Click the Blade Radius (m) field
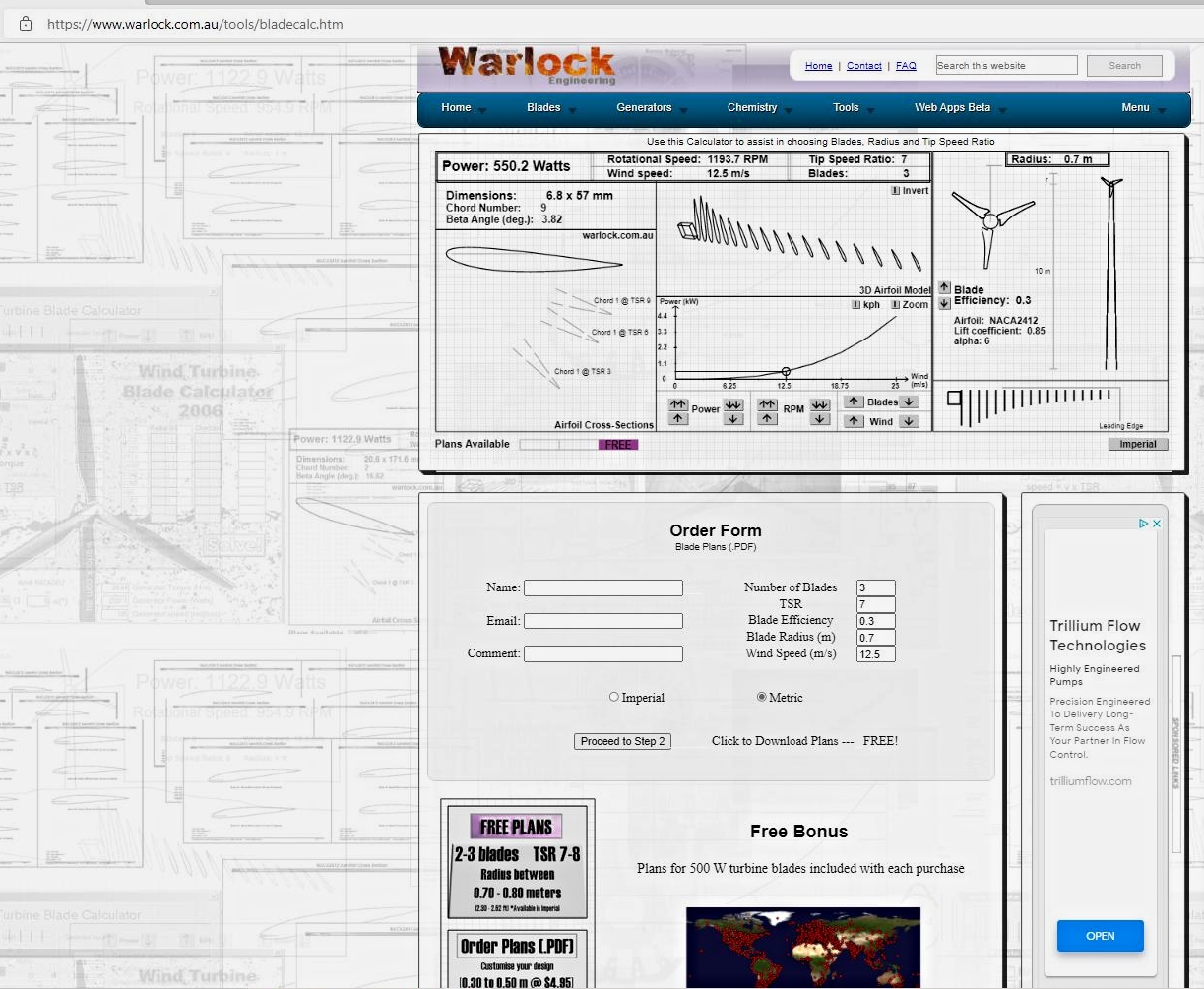The height and width of the screenshot is (989, 1204). [x=876, y=638]
